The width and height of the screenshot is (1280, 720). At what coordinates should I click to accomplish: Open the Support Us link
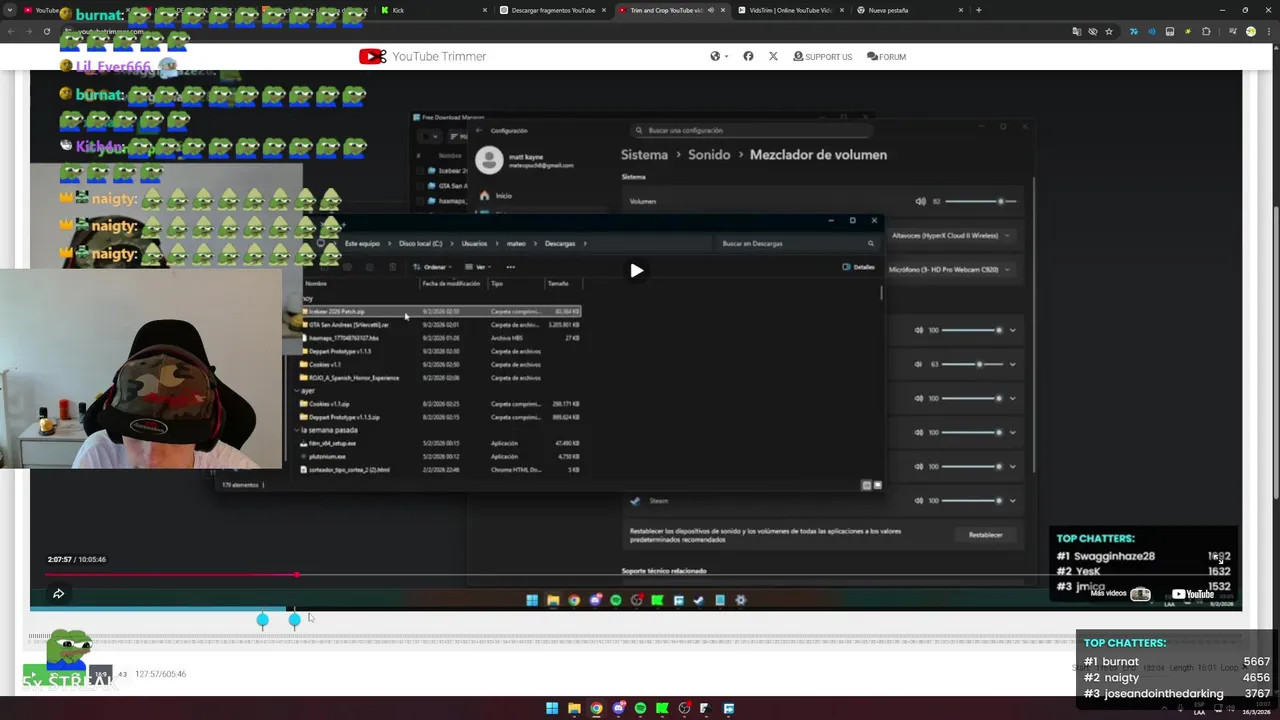(x=822, y=56)
